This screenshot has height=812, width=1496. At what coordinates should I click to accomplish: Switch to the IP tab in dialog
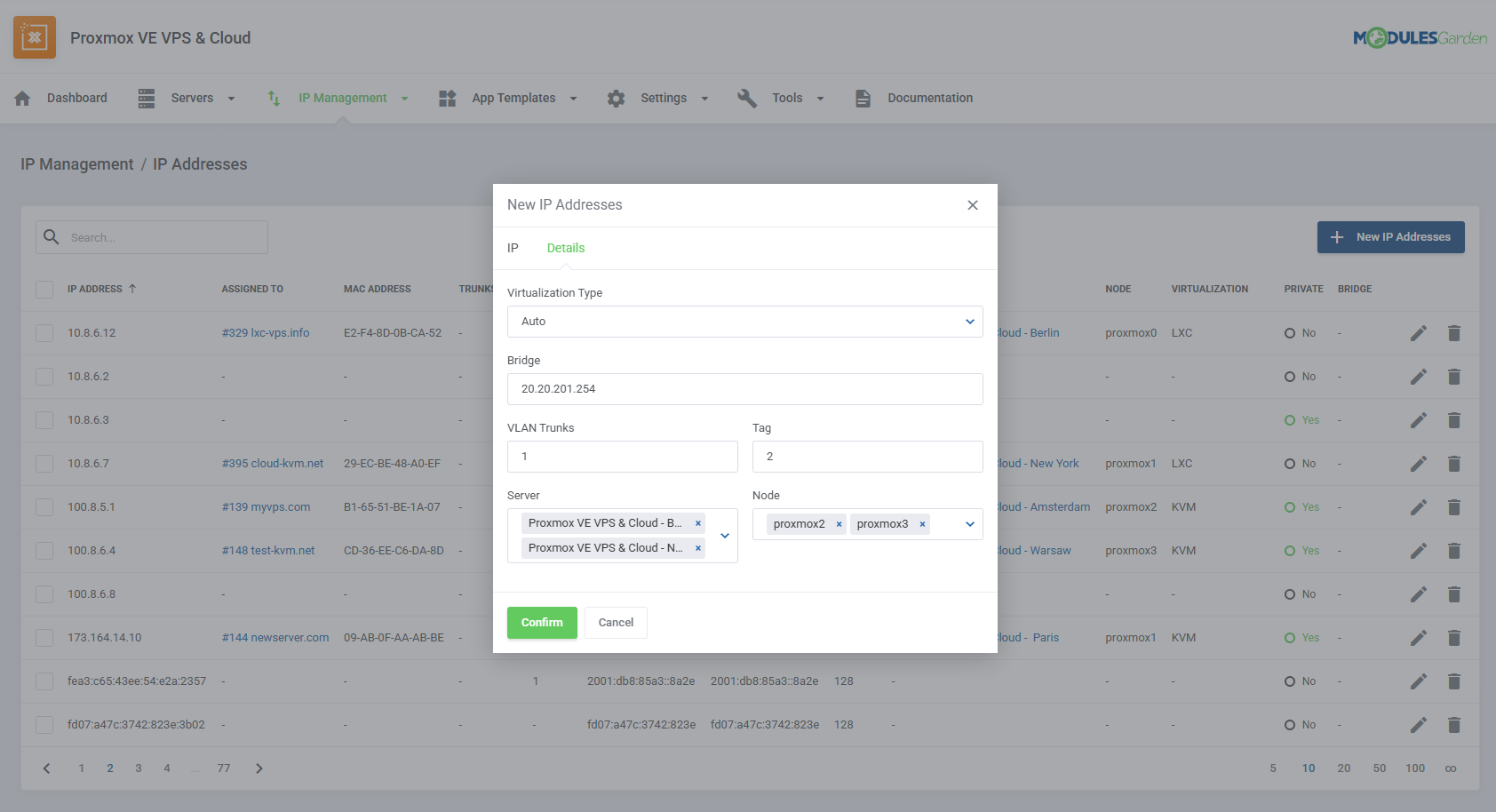coord(513,248)
